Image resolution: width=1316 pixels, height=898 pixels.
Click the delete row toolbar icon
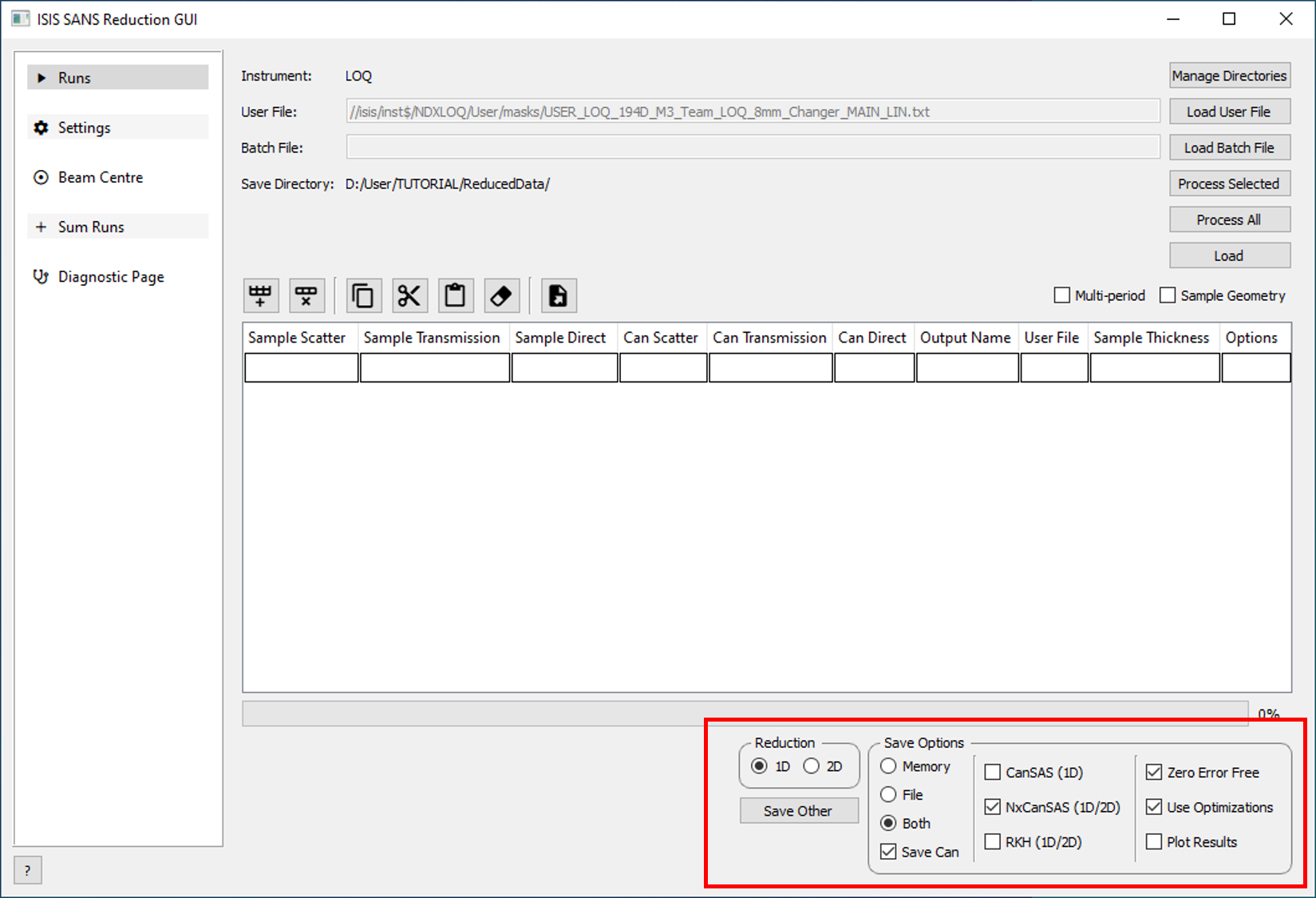(306, 296)
